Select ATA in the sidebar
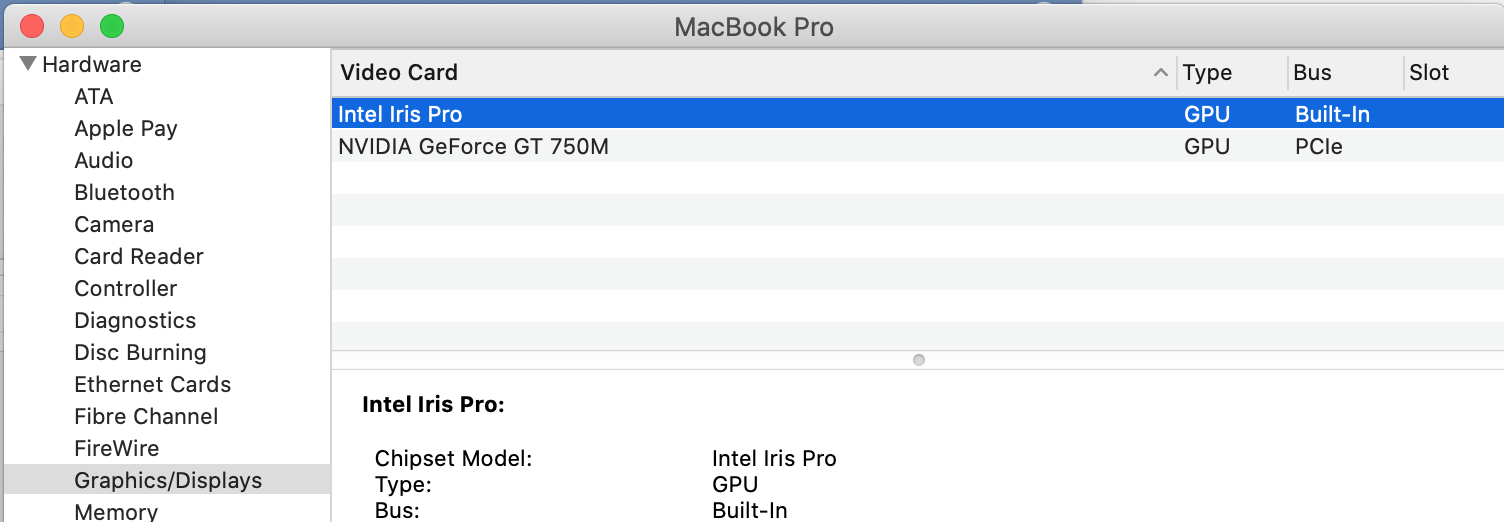The width and height of the screenshot is (1504, 522). [x=94, y=97]
